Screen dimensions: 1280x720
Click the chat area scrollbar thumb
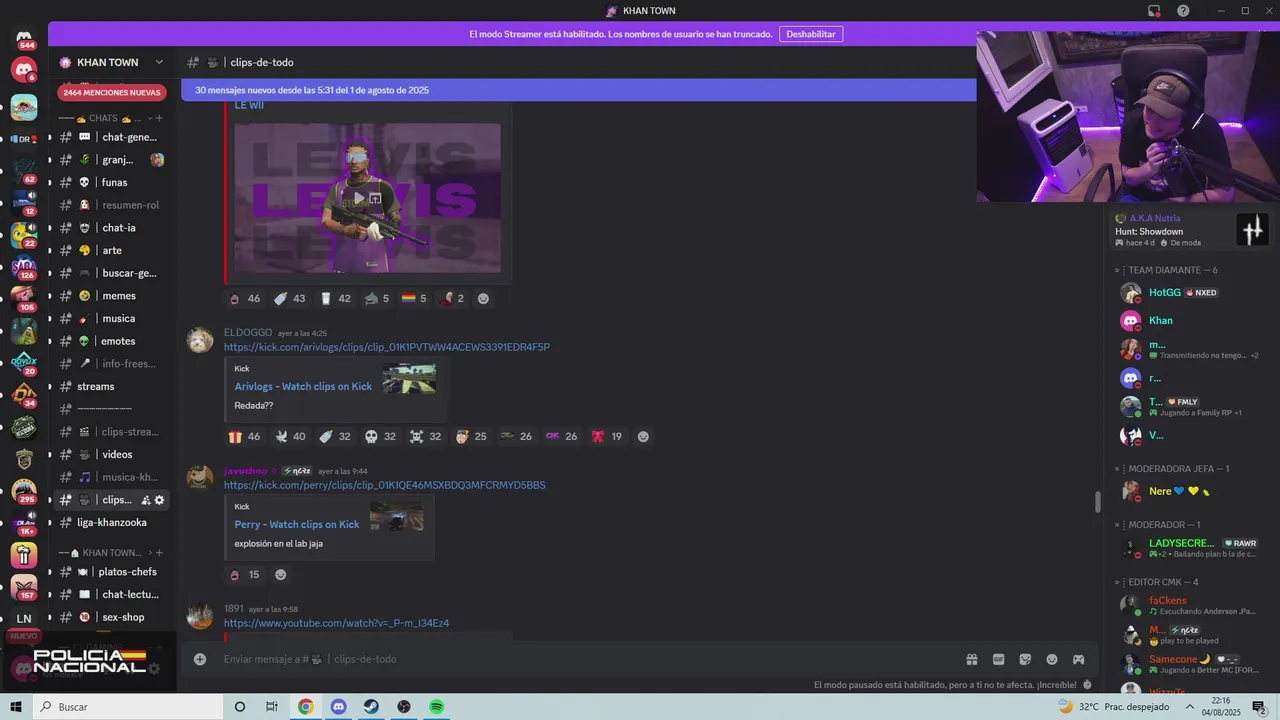[x=1097, y=501]
